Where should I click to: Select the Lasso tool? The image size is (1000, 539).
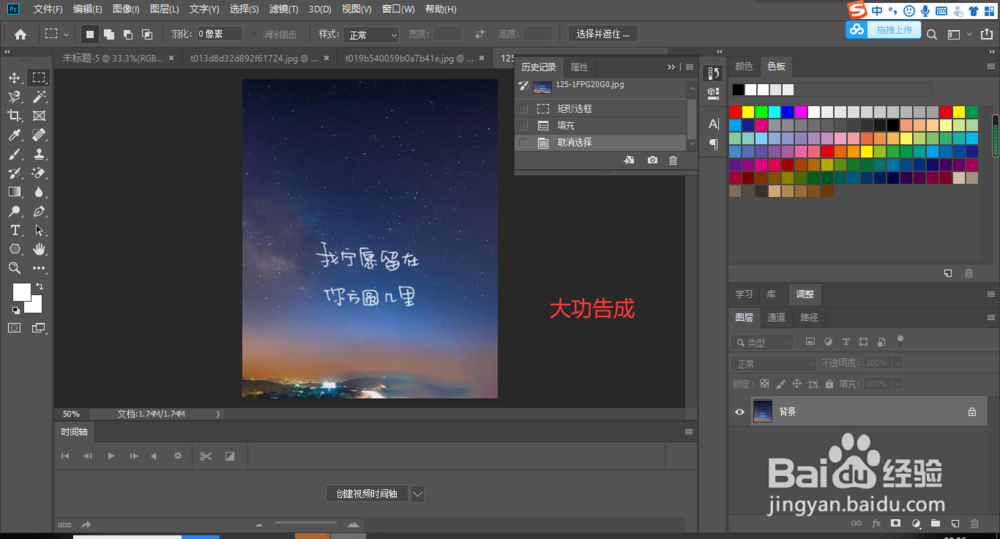pyautogui.click(x=14, y=97)
